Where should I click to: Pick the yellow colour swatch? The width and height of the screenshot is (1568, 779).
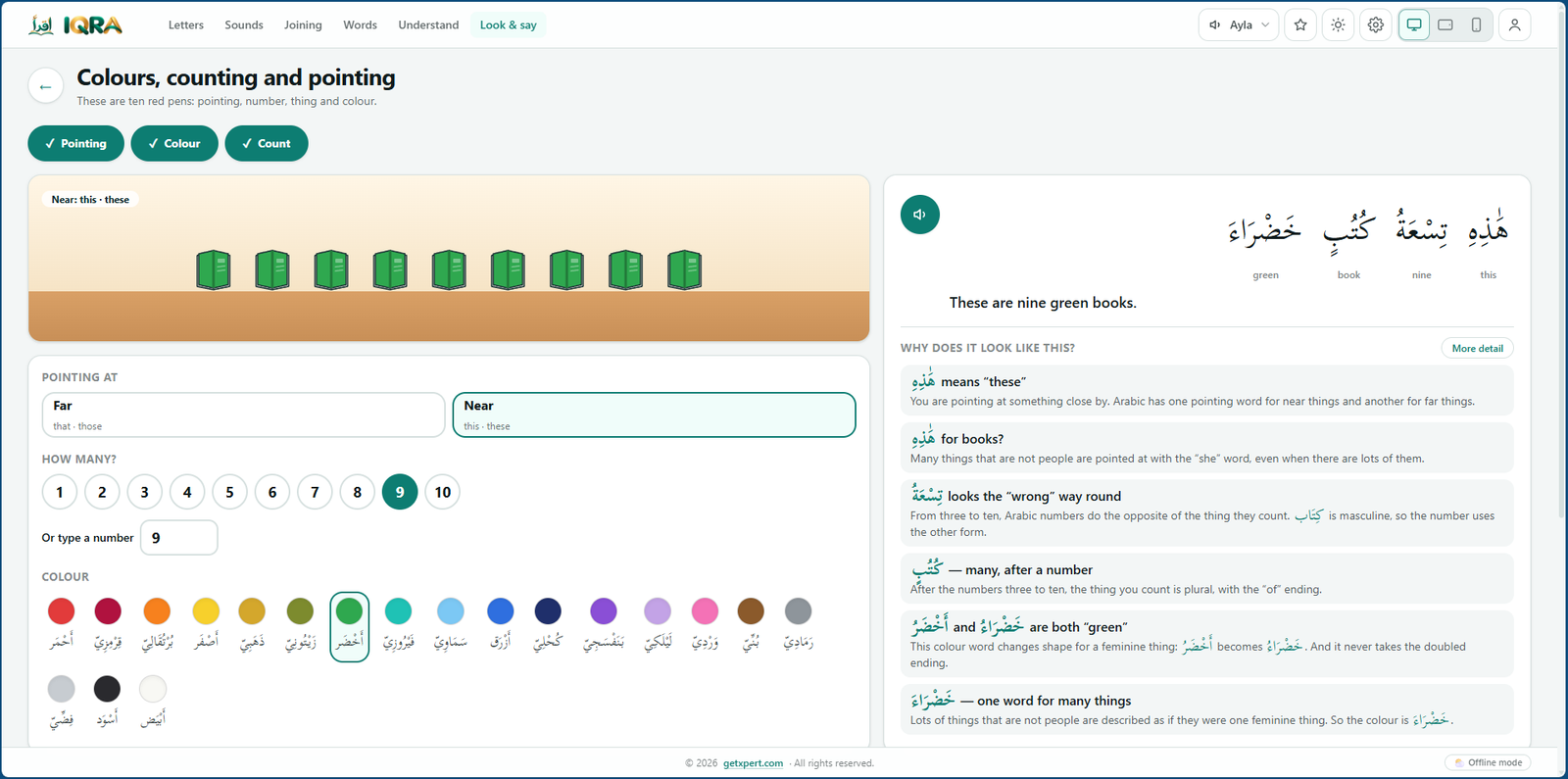(206, 611)
